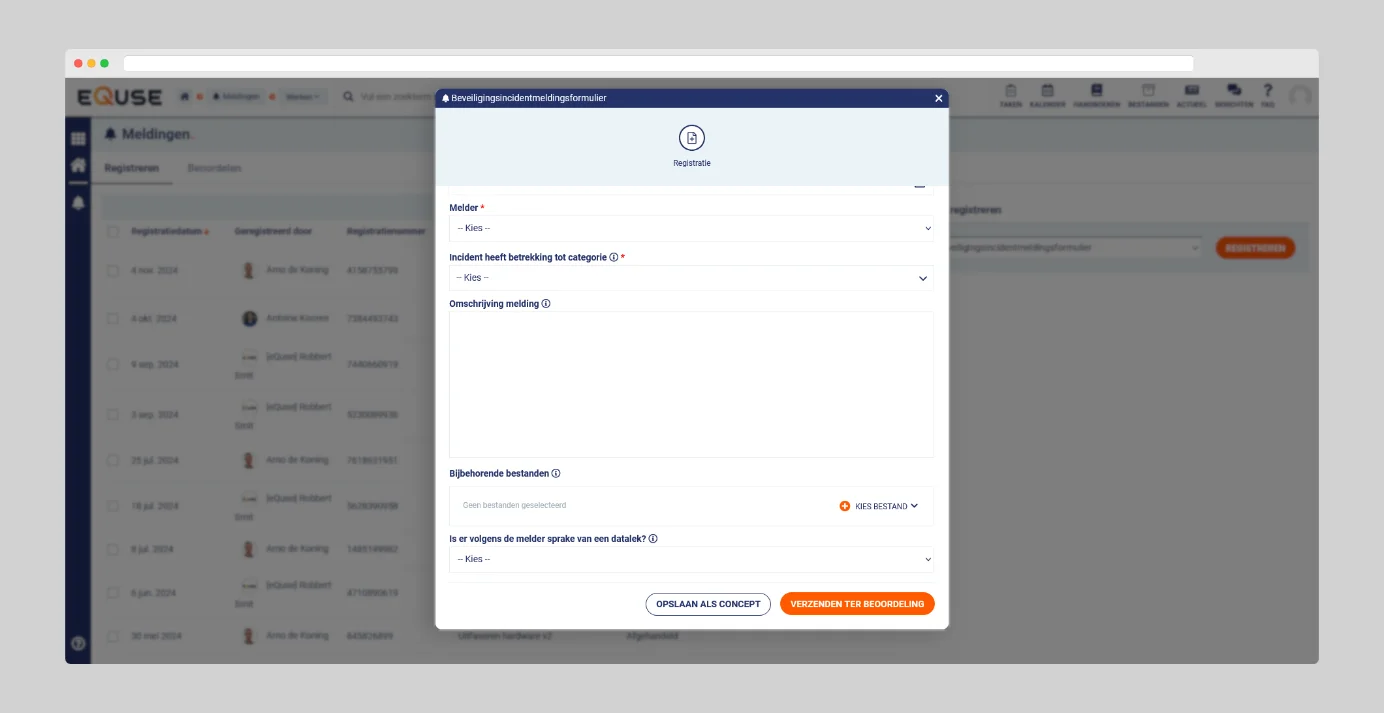The width and height of the screenshot is (1384, 713).
Task: Click the bell icon in left sidebar
Action: coord(78,203)
